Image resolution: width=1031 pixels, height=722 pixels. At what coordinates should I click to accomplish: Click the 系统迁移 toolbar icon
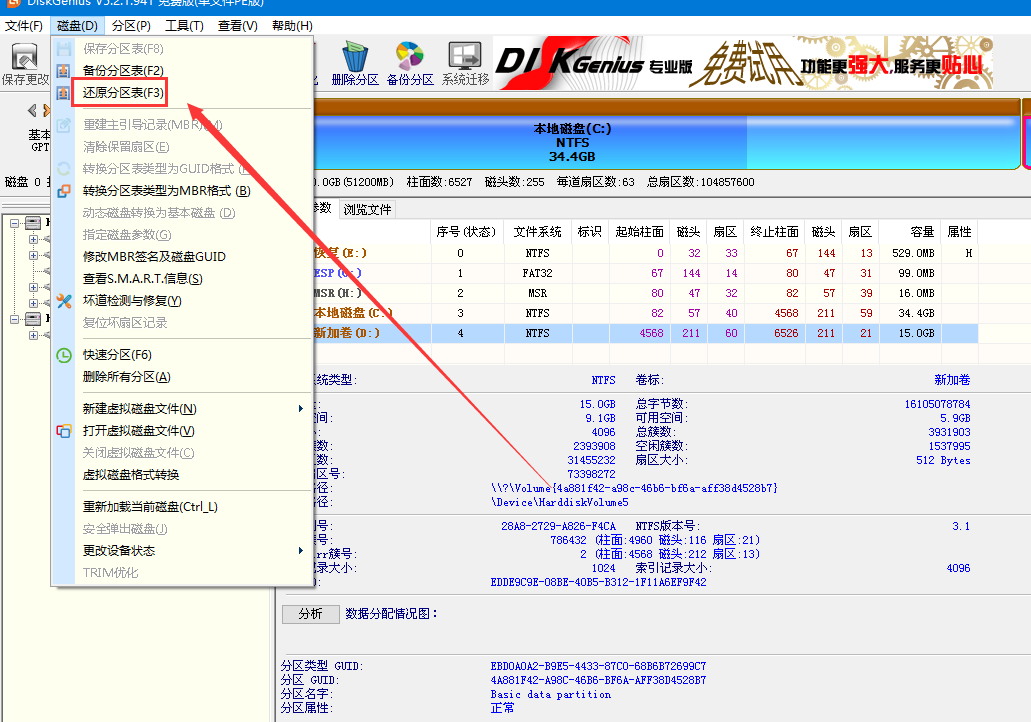pyautogui.click(x=465, y=64)
